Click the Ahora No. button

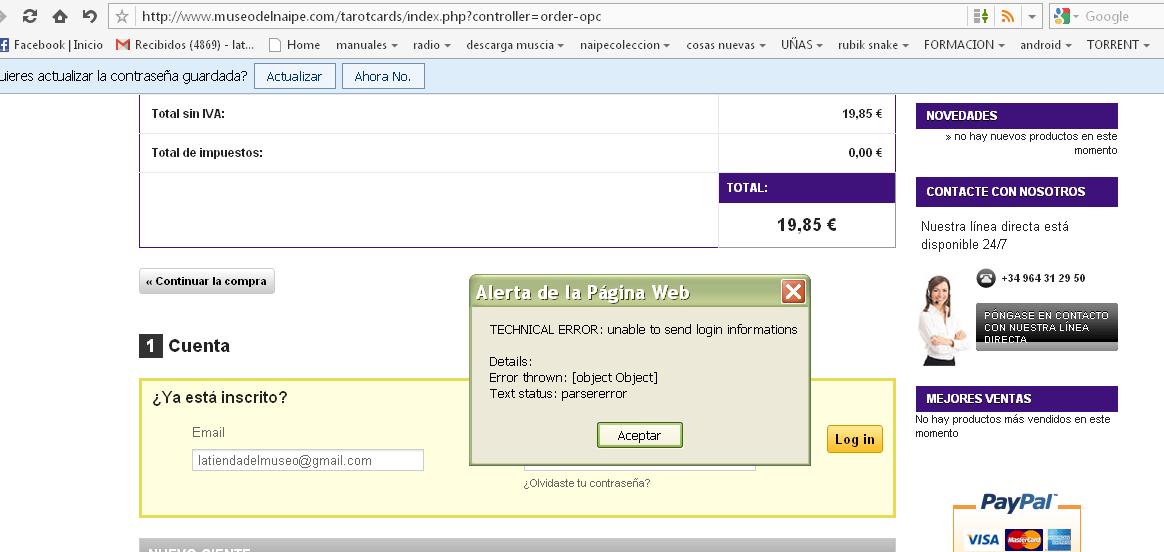pyautogui.click(x=383, y=76)
